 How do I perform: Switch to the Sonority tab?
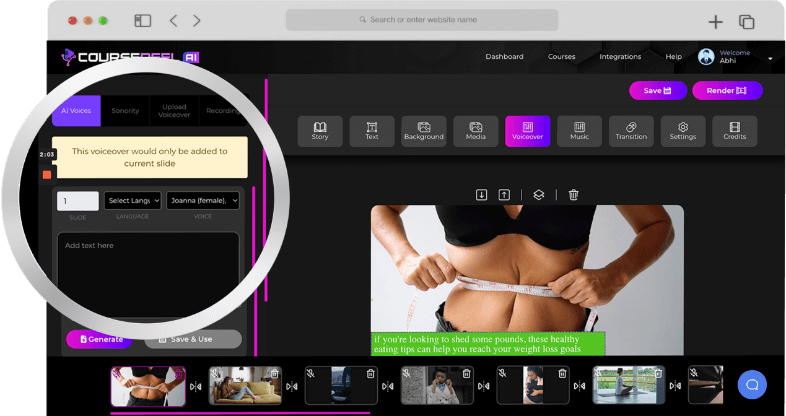[x=125, y=111]
